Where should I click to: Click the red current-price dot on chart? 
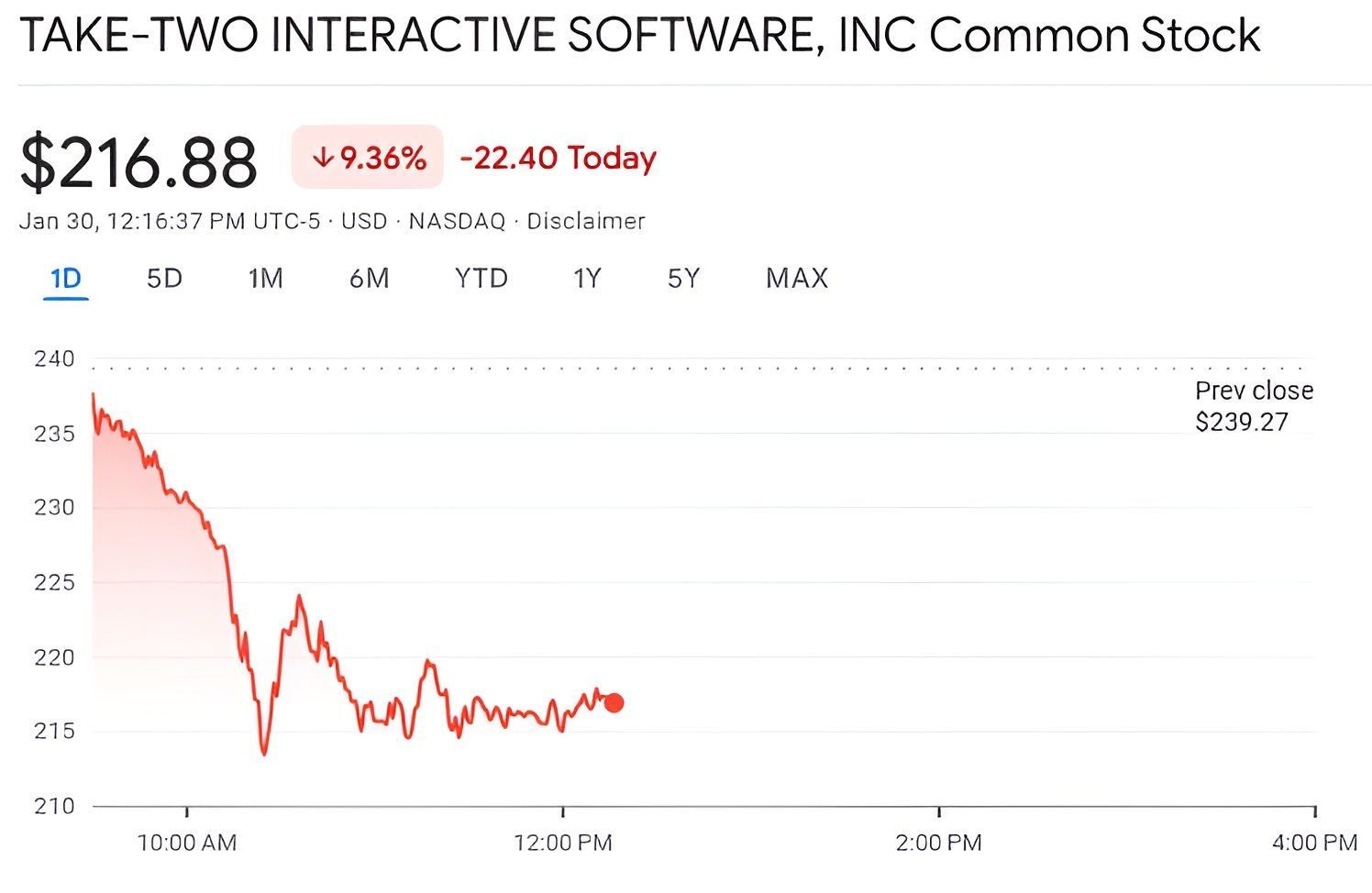[x=614, y=703]
